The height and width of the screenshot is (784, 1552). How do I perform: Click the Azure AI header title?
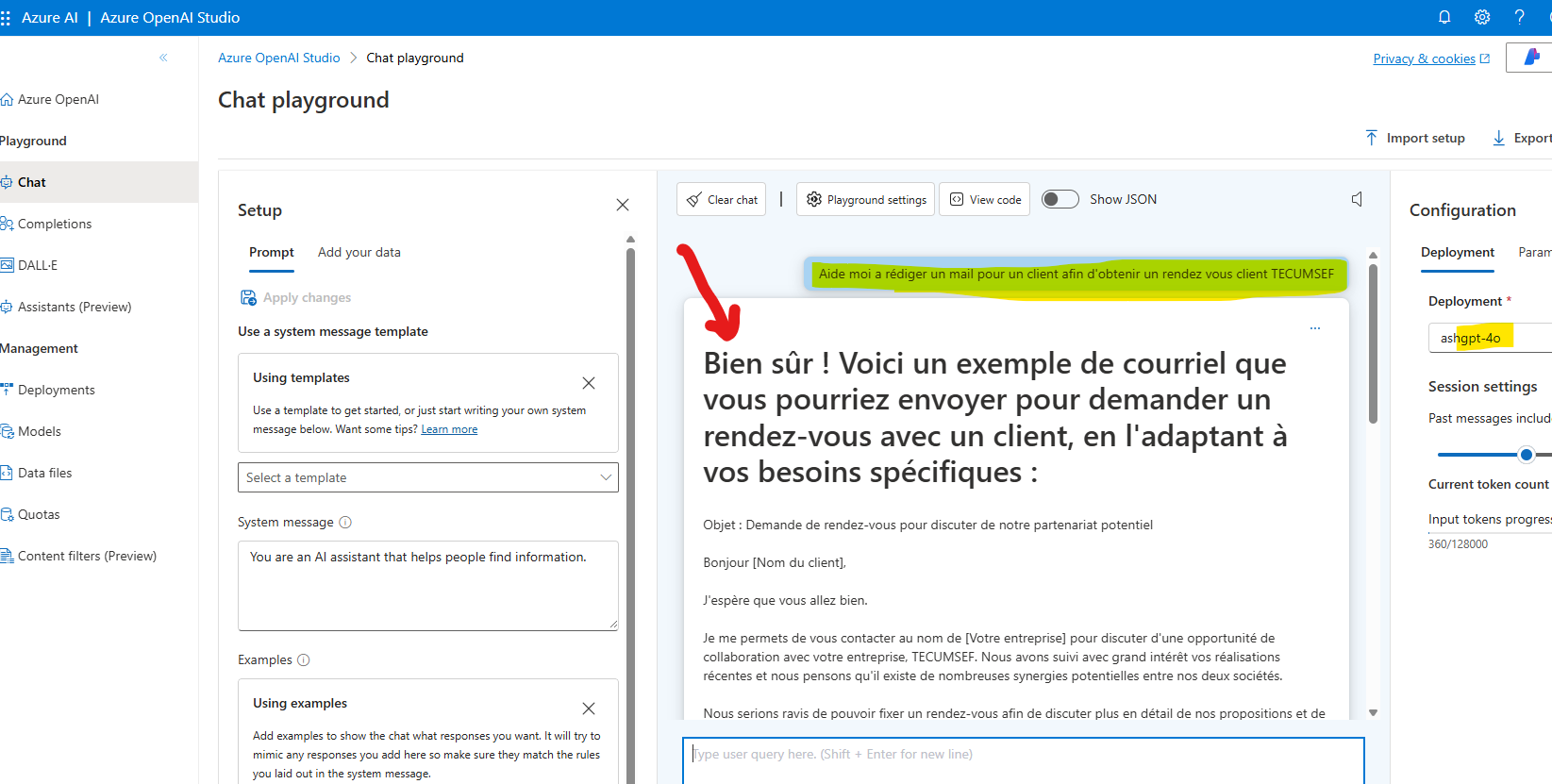50,17
